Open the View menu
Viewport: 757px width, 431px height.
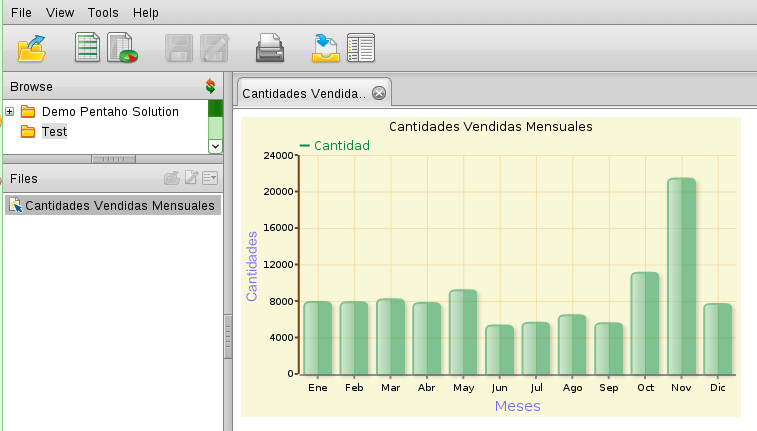pyautogui.click(x=60, y=13)
